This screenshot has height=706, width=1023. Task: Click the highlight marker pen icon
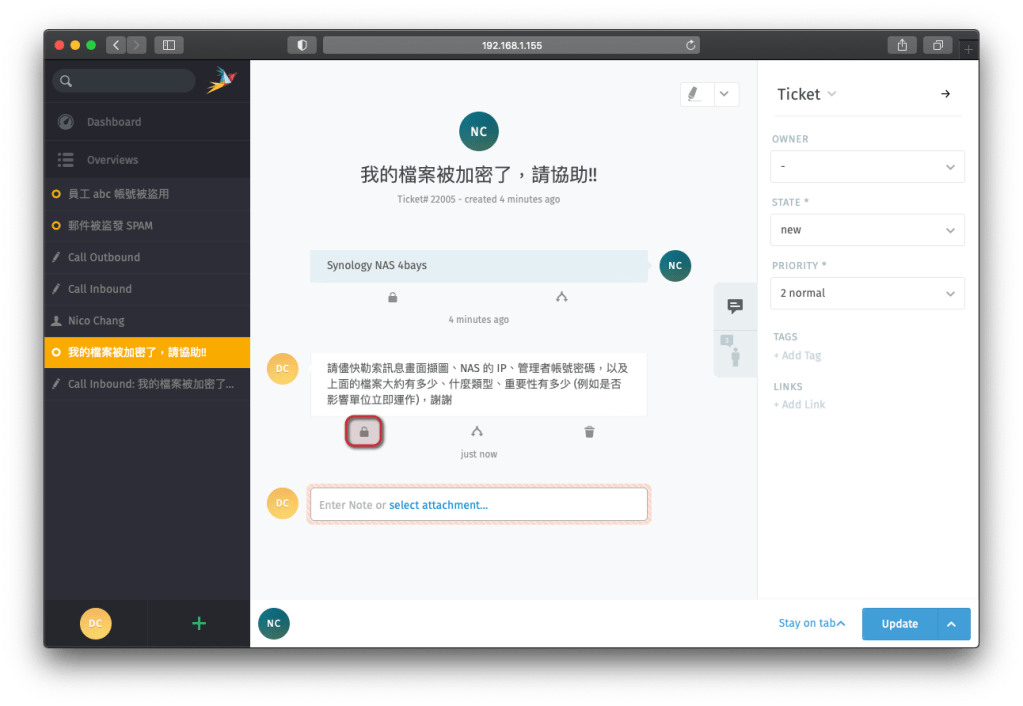pos(694,94)
